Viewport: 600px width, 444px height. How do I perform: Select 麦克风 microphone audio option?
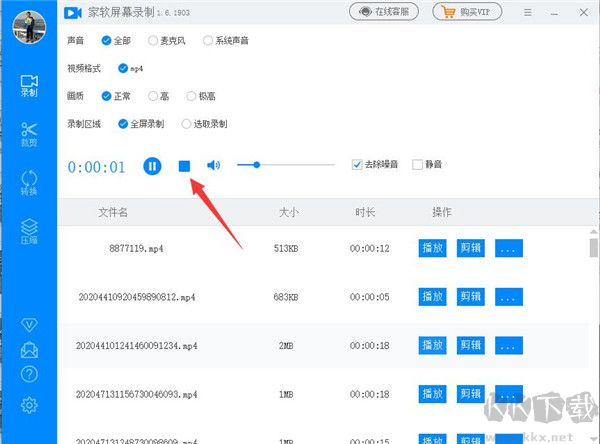(x=153, y=41)
